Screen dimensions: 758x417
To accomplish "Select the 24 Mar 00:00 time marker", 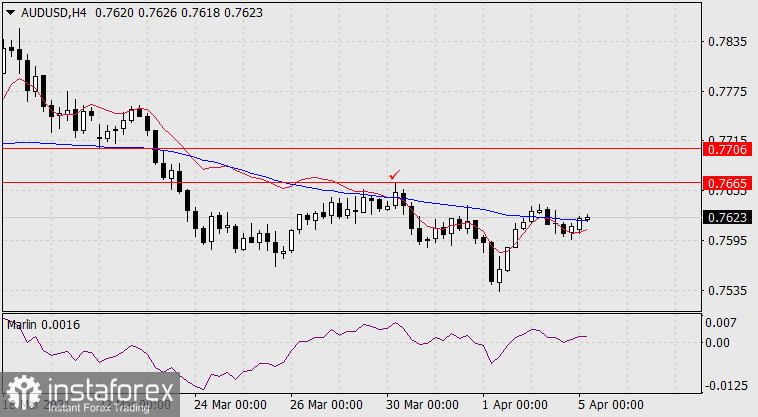I will 232,407.
